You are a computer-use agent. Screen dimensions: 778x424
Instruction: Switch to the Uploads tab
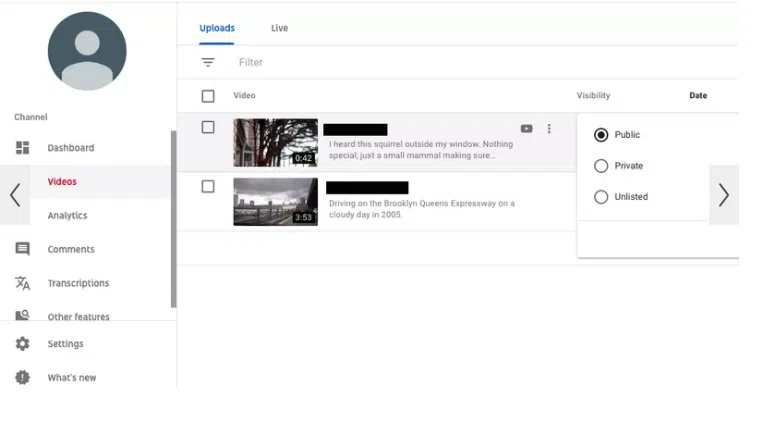[217, 28]
